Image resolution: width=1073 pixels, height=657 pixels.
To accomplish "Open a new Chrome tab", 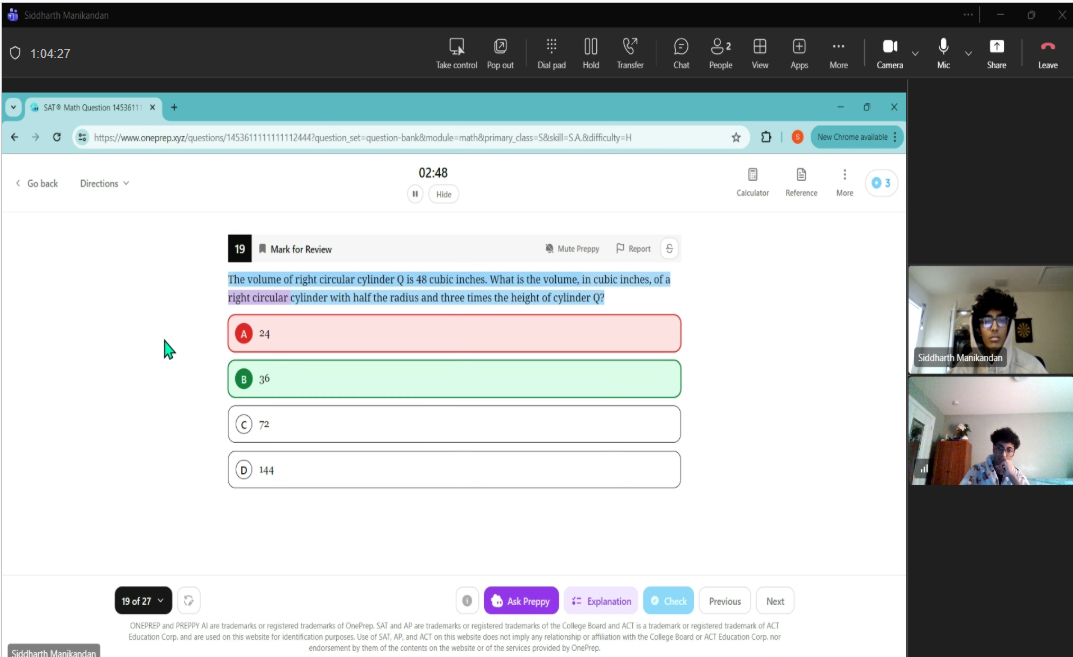I will [x=174, y=107].
